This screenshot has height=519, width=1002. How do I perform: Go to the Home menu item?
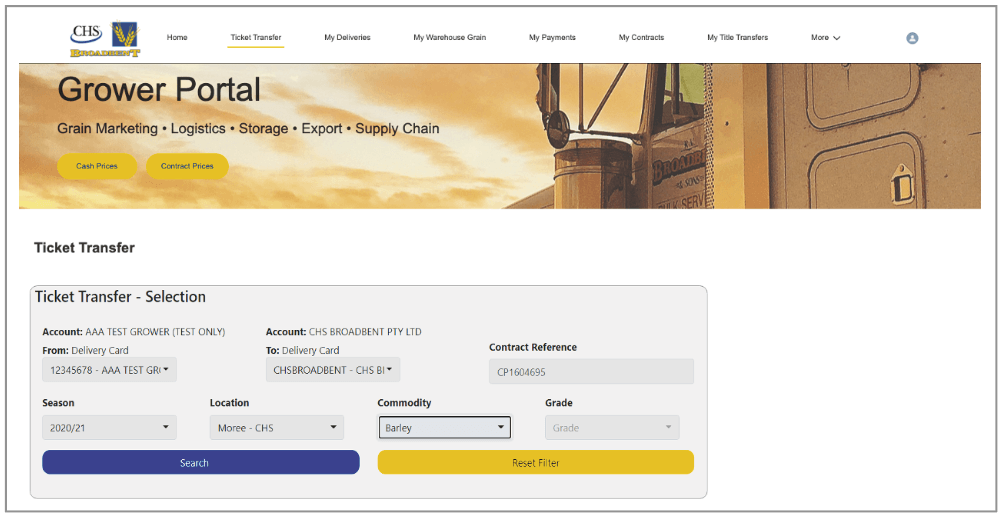[x=177, y=38]
